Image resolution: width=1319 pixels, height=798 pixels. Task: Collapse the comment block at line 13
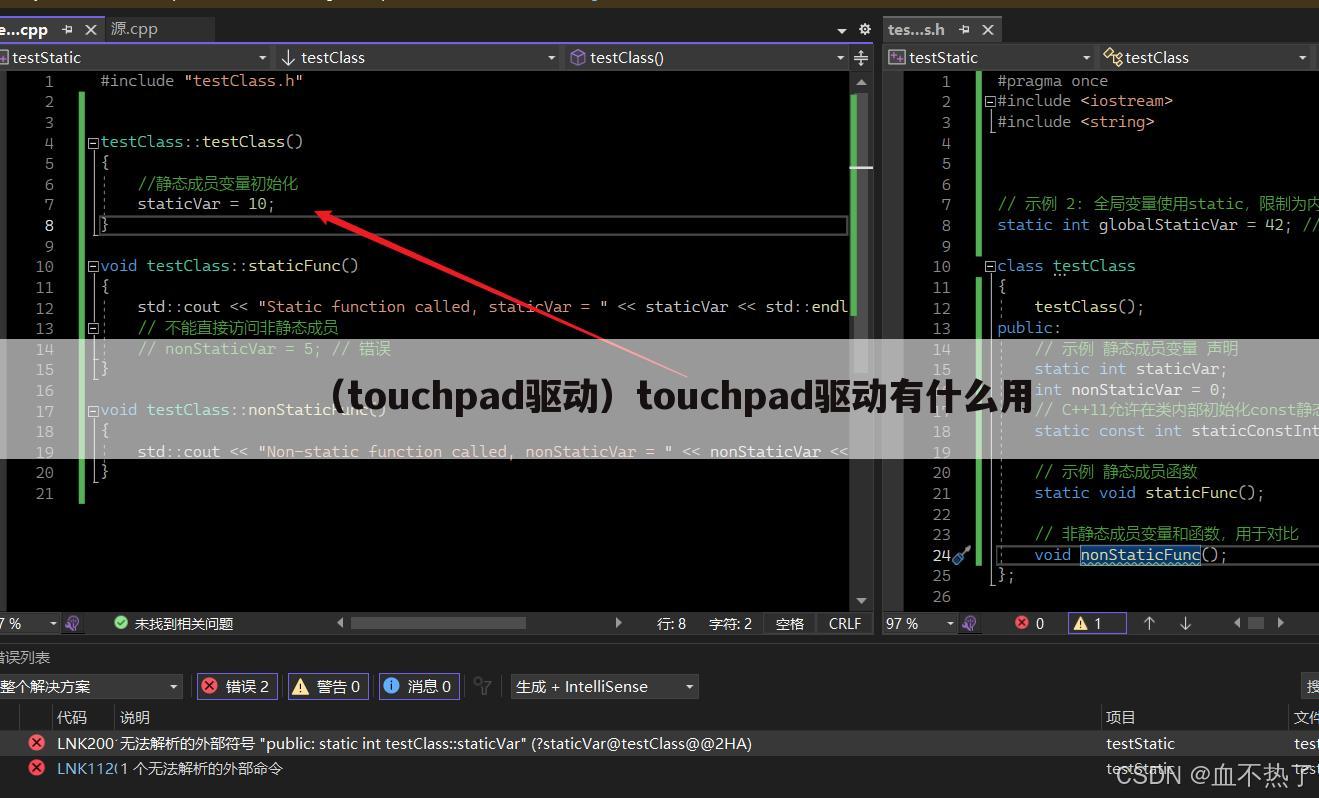(93, 328)
